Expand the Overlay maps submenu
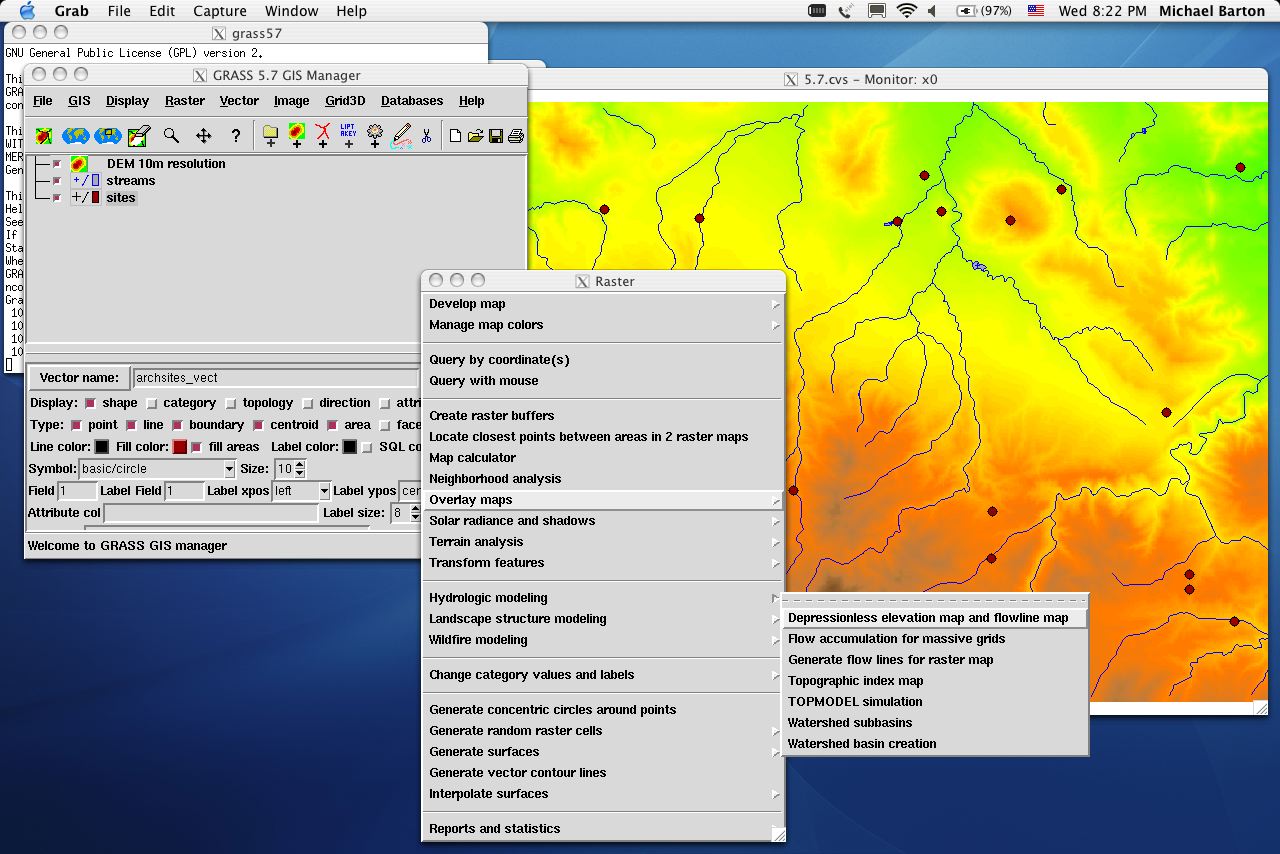 click(603, 500)
